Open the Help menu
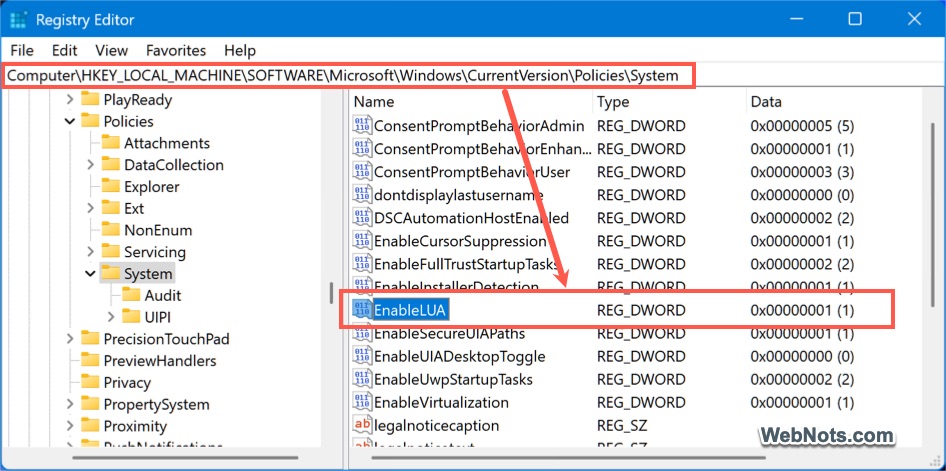This screenshot has height=471, width=946. point(240,50)
